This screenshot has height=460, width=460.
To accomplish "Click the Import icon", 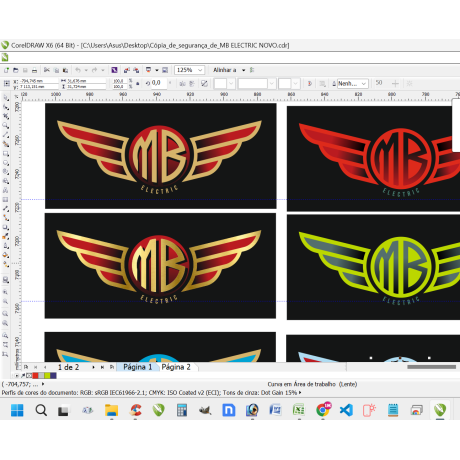I will (x=127, y=70).
